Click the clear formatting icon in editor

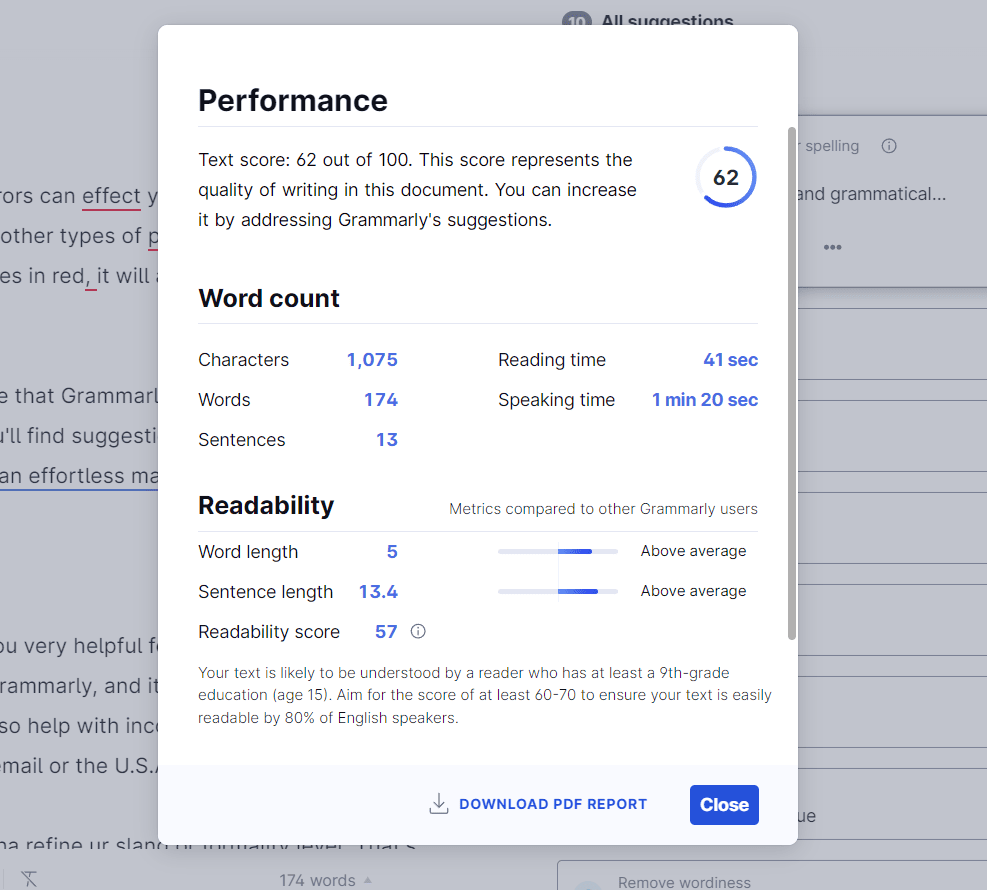29,879
